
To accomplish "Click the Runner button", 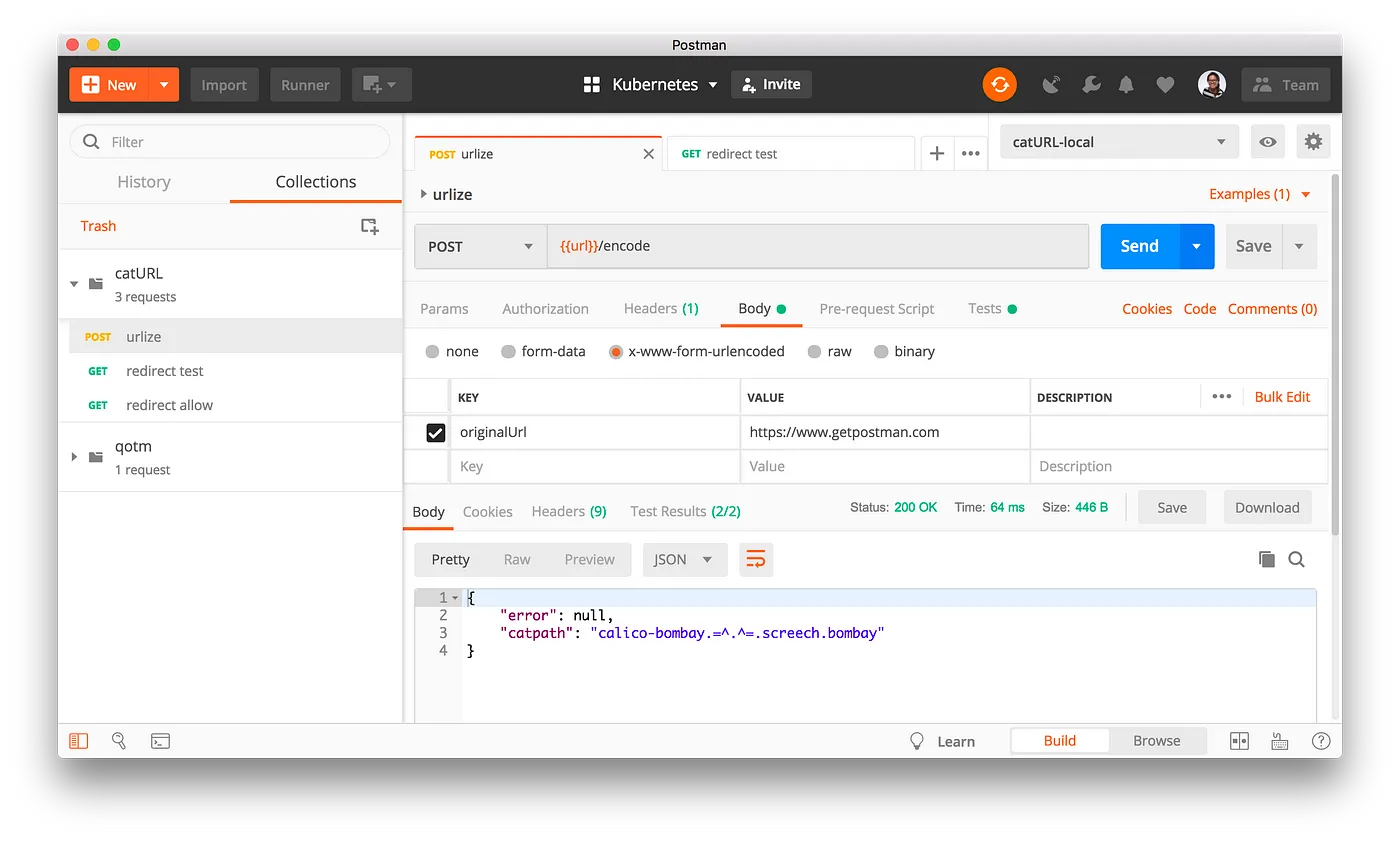I will click(305, 85).
